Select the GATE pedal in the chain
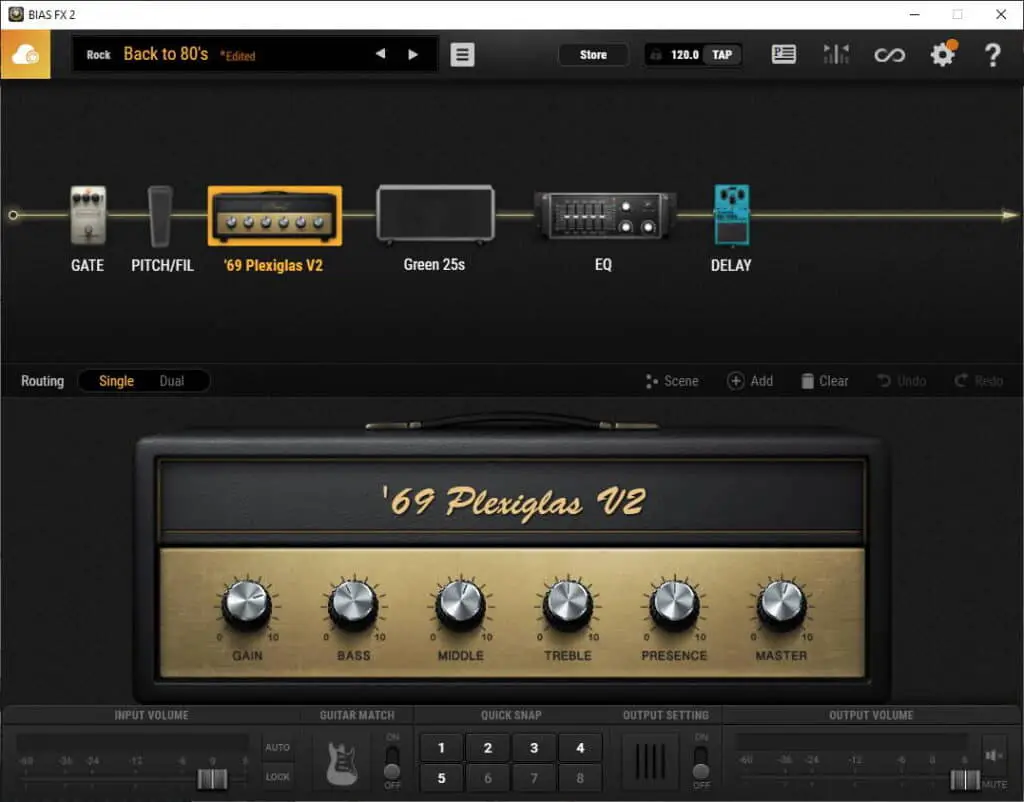 pos(88,216)
